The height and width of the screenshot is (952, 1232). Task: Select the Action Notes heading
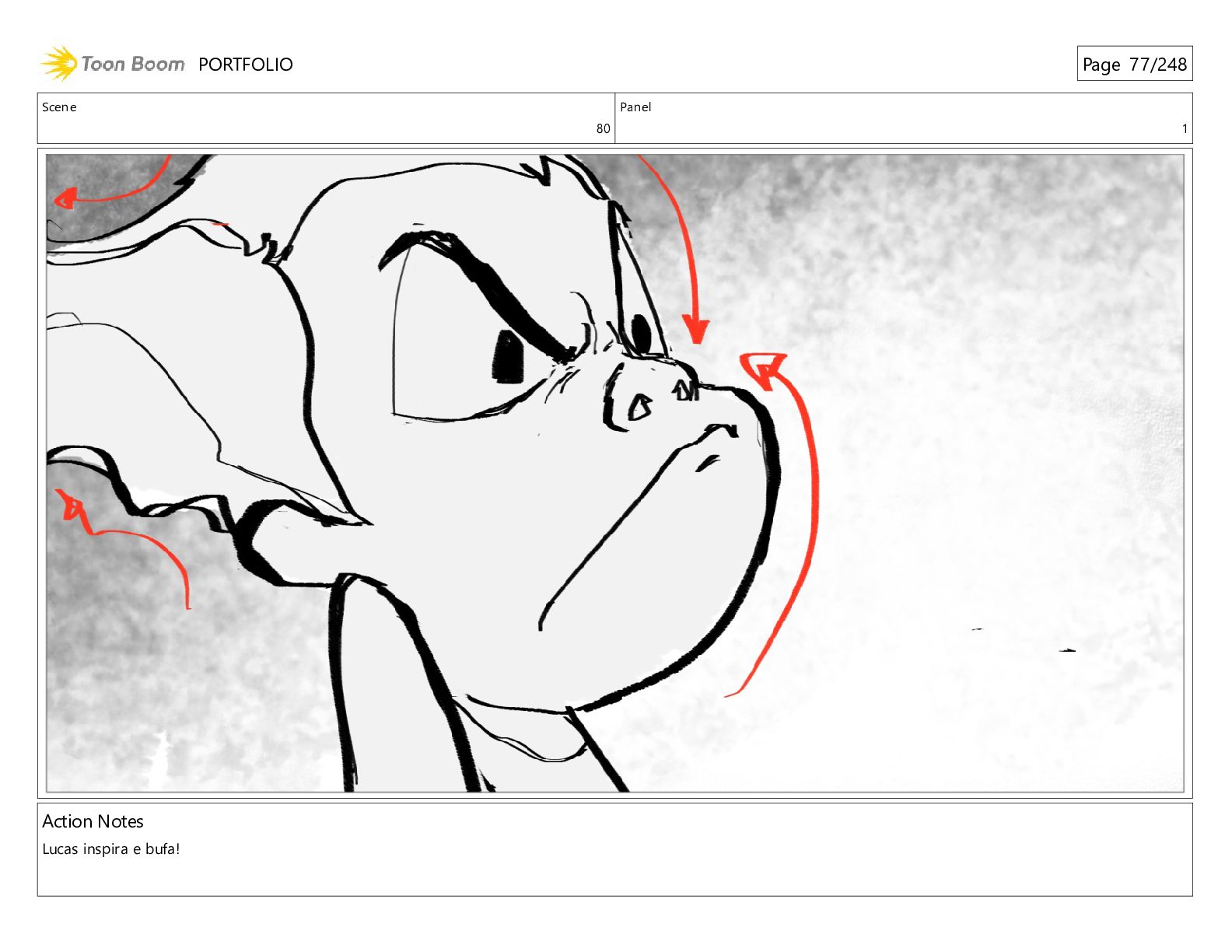(x=93, y=821)
